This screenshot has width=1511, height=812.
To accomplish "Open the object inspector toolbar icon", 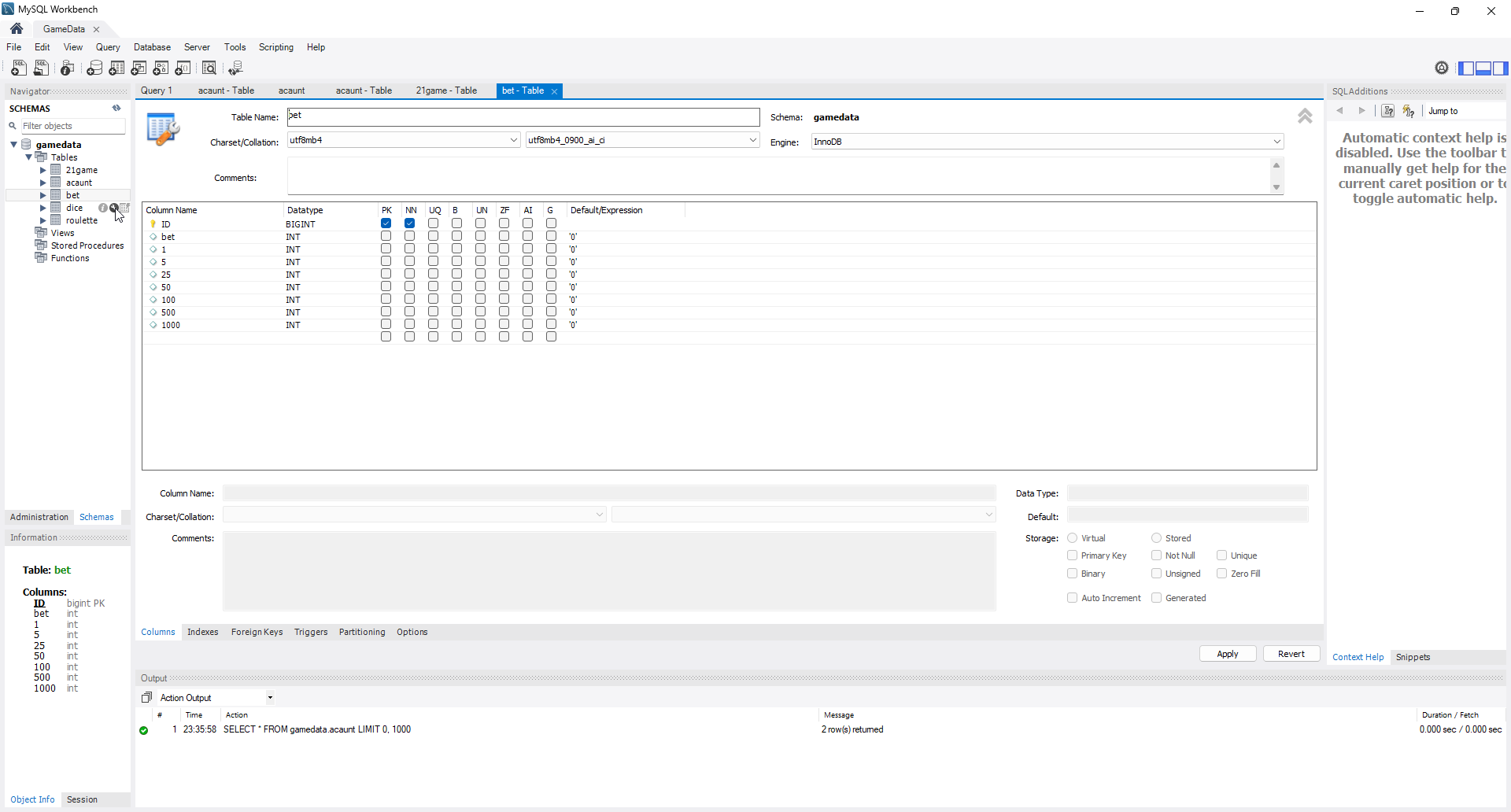I will (68, 68).
